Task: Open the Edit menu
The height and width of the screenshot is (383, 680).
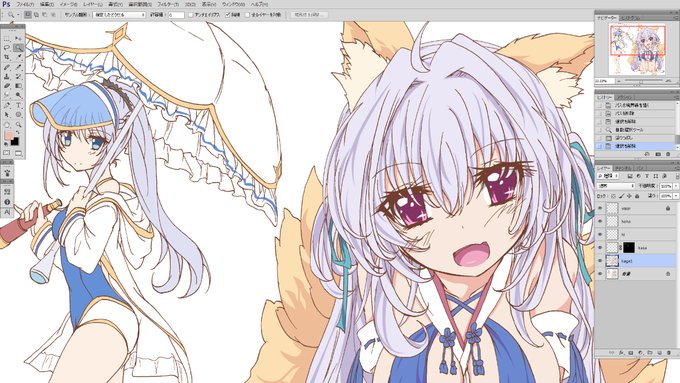Action: click(x=47, y=4)
